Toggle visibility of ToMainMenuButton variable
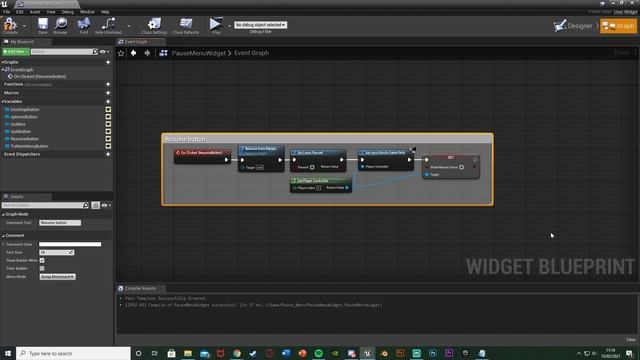The image size is (640, 360). pos(108,146)
